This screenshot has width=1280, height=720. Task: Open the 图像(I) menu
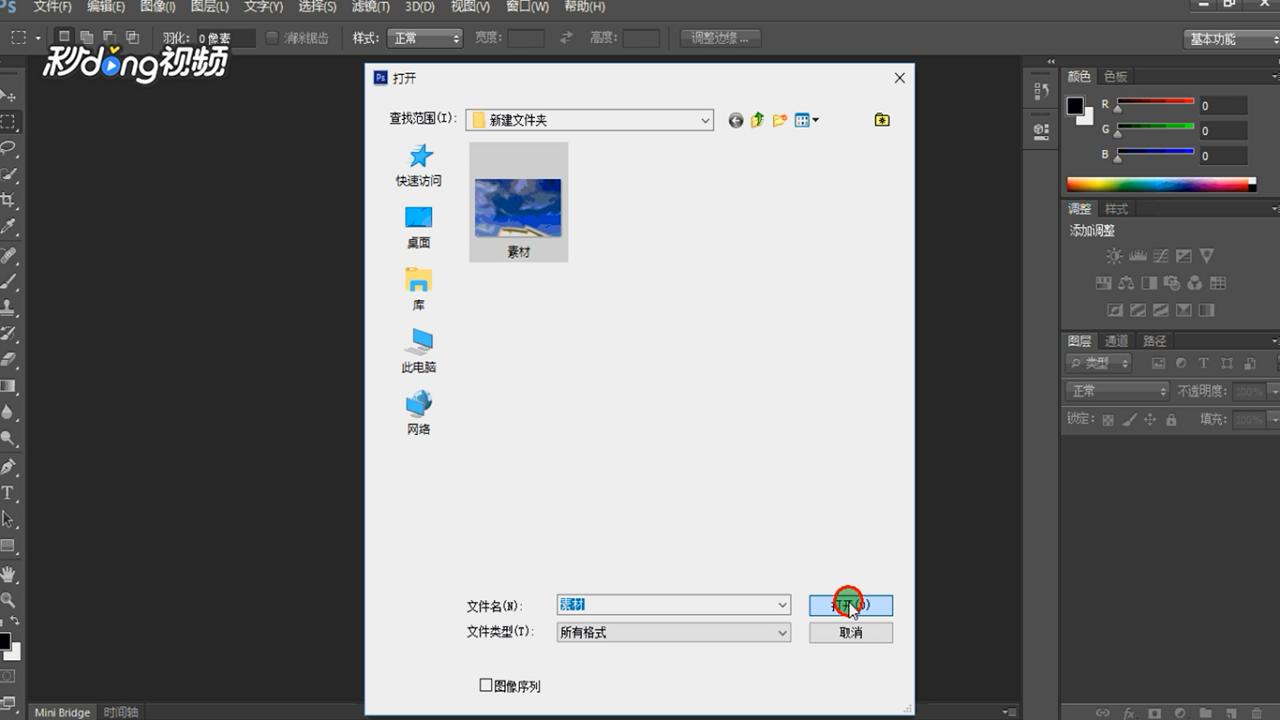tap(158, 7)
